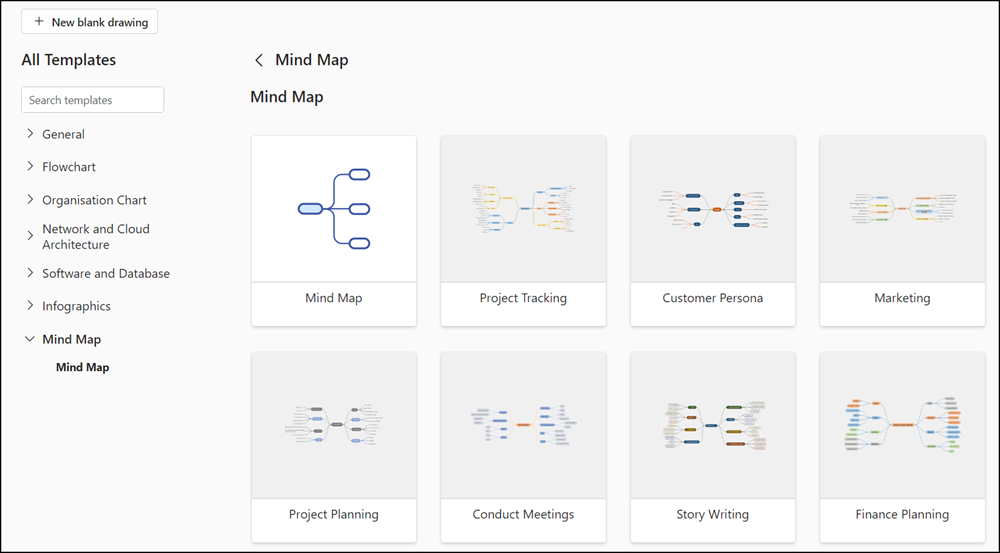The height and width of the screenshot is (553, 1000).
Task: Select the Conduct Meetings template thumbnail
Action: coord(523,425)
